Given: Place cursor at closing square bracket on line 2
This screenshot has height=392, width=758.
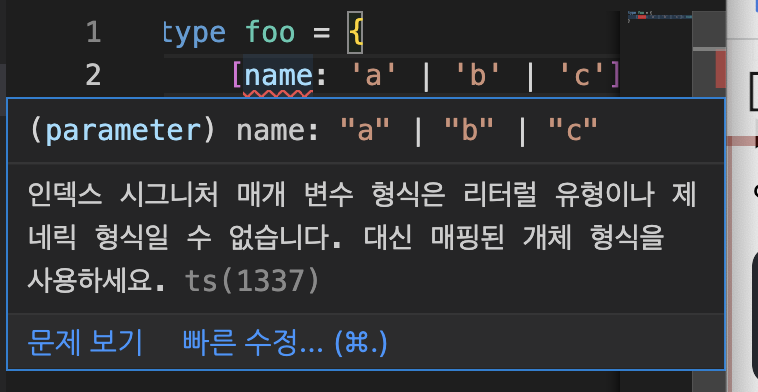Looking at the screenshot, I should (614, 76).
